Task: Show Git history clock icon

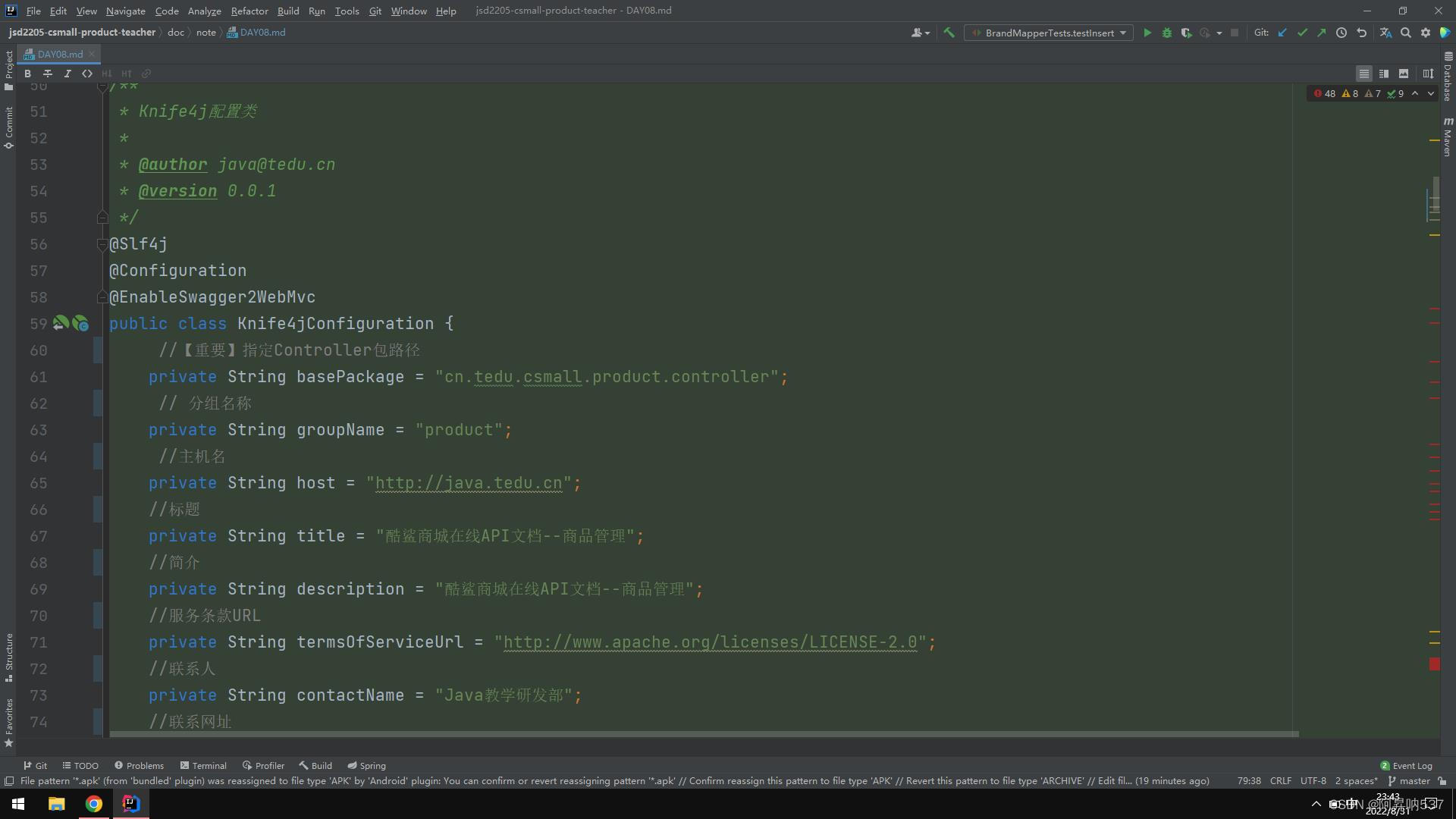Action: tap(1341, 33)
